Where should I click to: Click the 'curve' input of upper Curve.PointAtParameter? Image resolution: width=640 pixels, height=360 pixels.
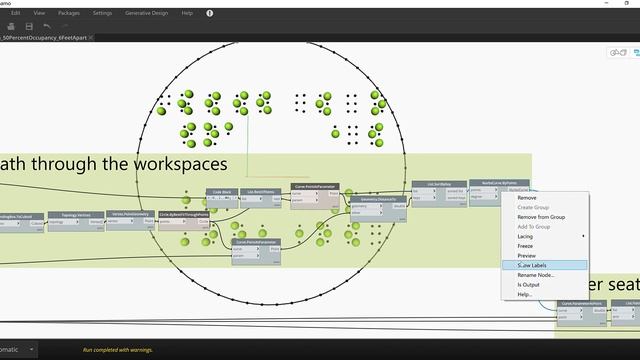[304, 193]
